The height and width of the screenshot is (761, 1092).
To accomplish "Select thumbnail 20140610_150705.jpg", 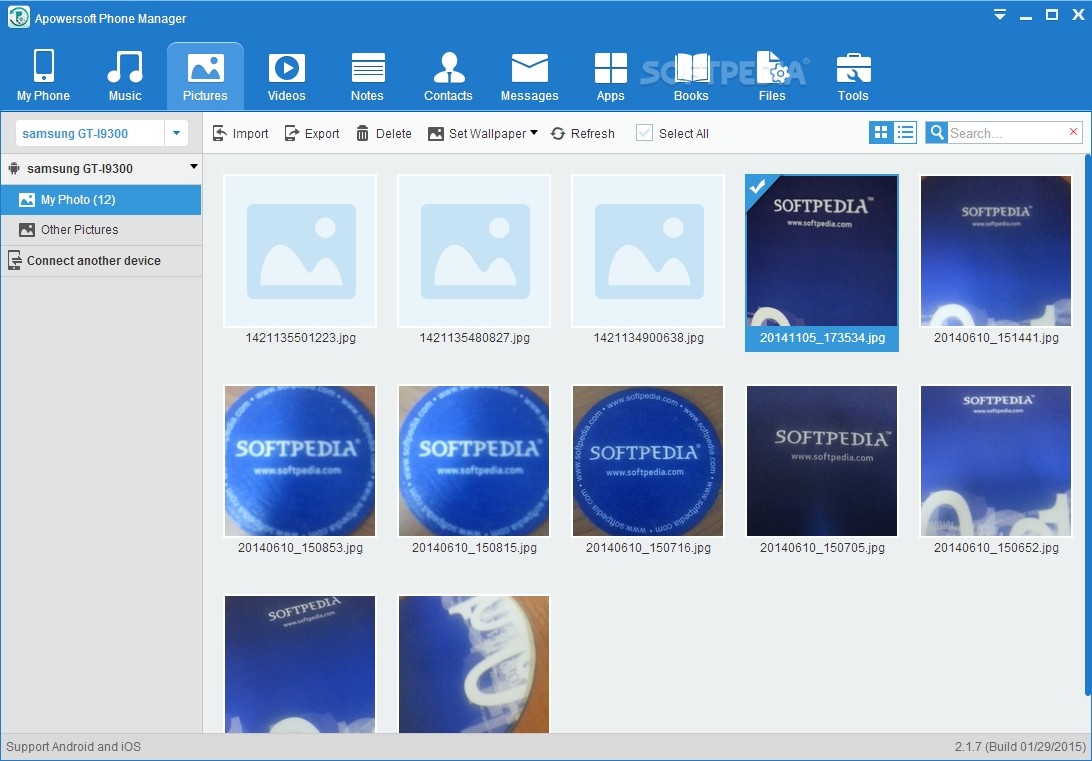I will pos(822,461).
